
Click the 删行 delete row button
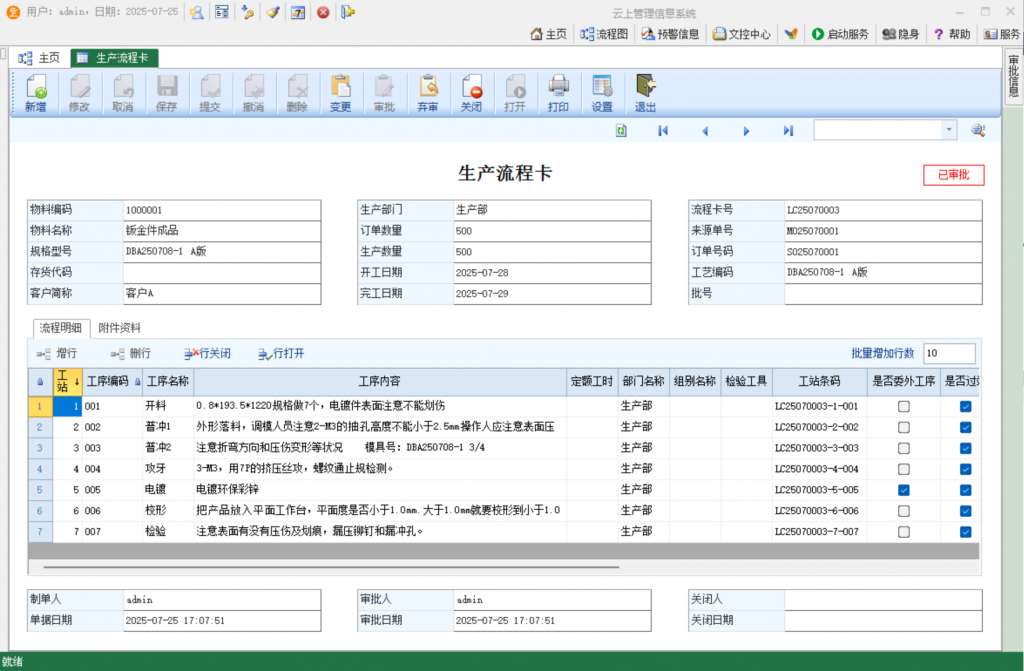131,353
